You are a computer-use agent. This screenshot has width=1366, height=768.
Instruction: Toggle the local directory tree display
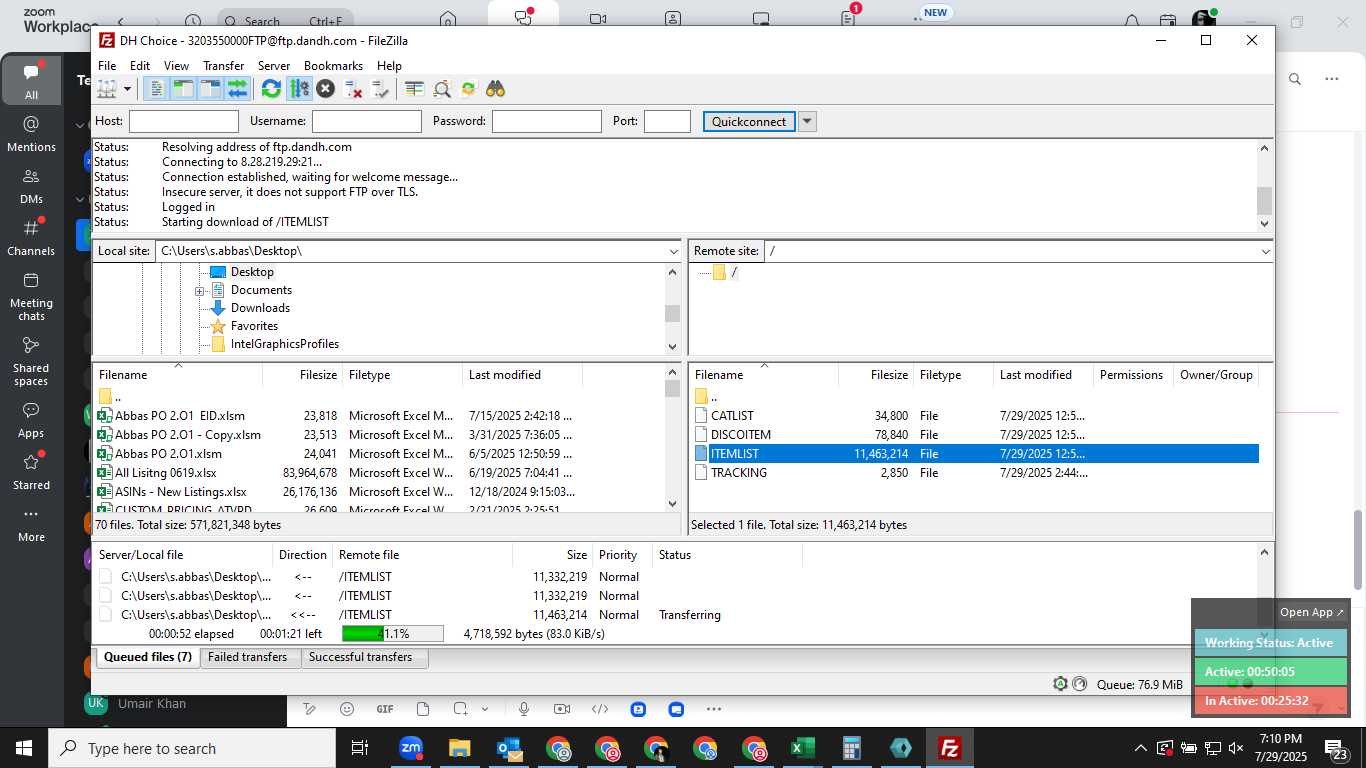[x=183, y=89]
